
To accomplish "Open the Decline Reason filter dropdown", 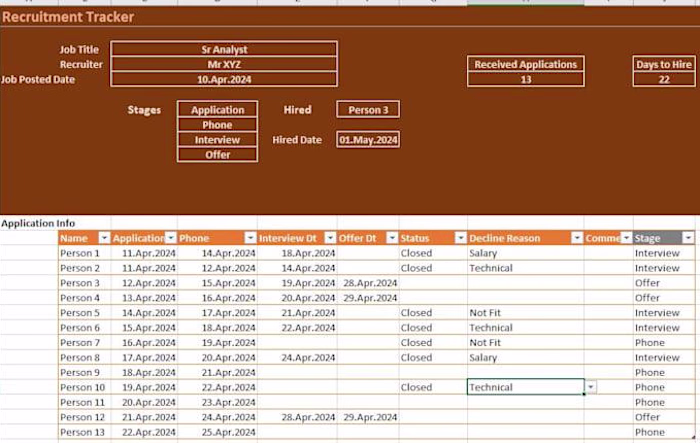I will [577, 238].
